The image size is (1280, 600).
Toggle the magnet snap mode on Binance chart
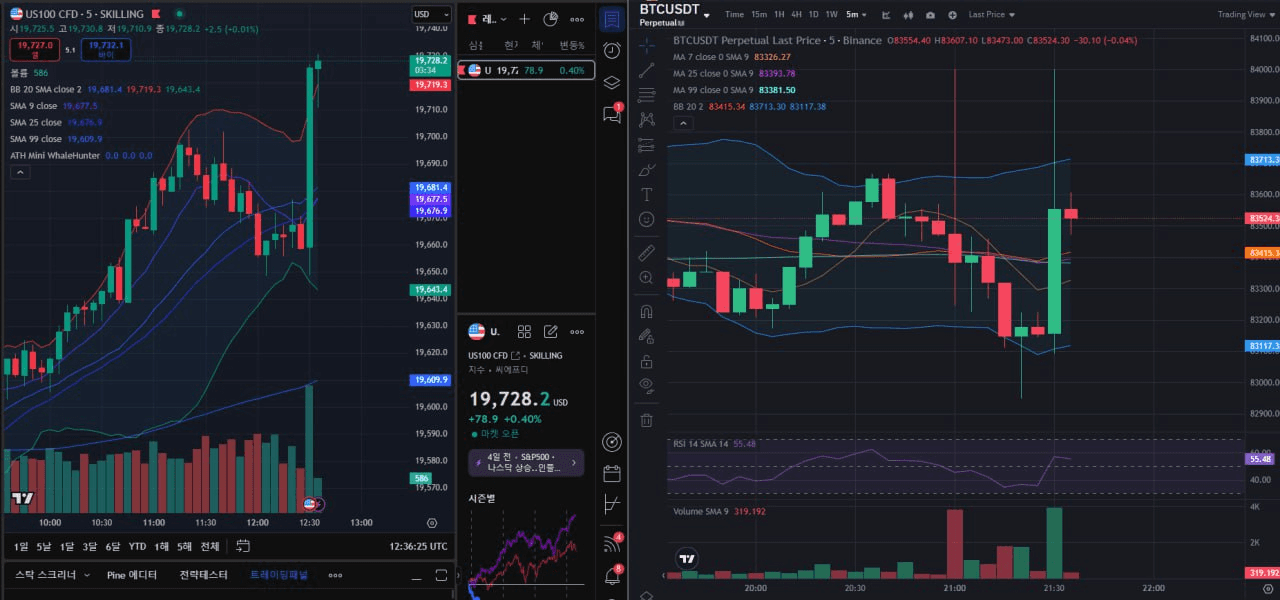click(646, 311)
